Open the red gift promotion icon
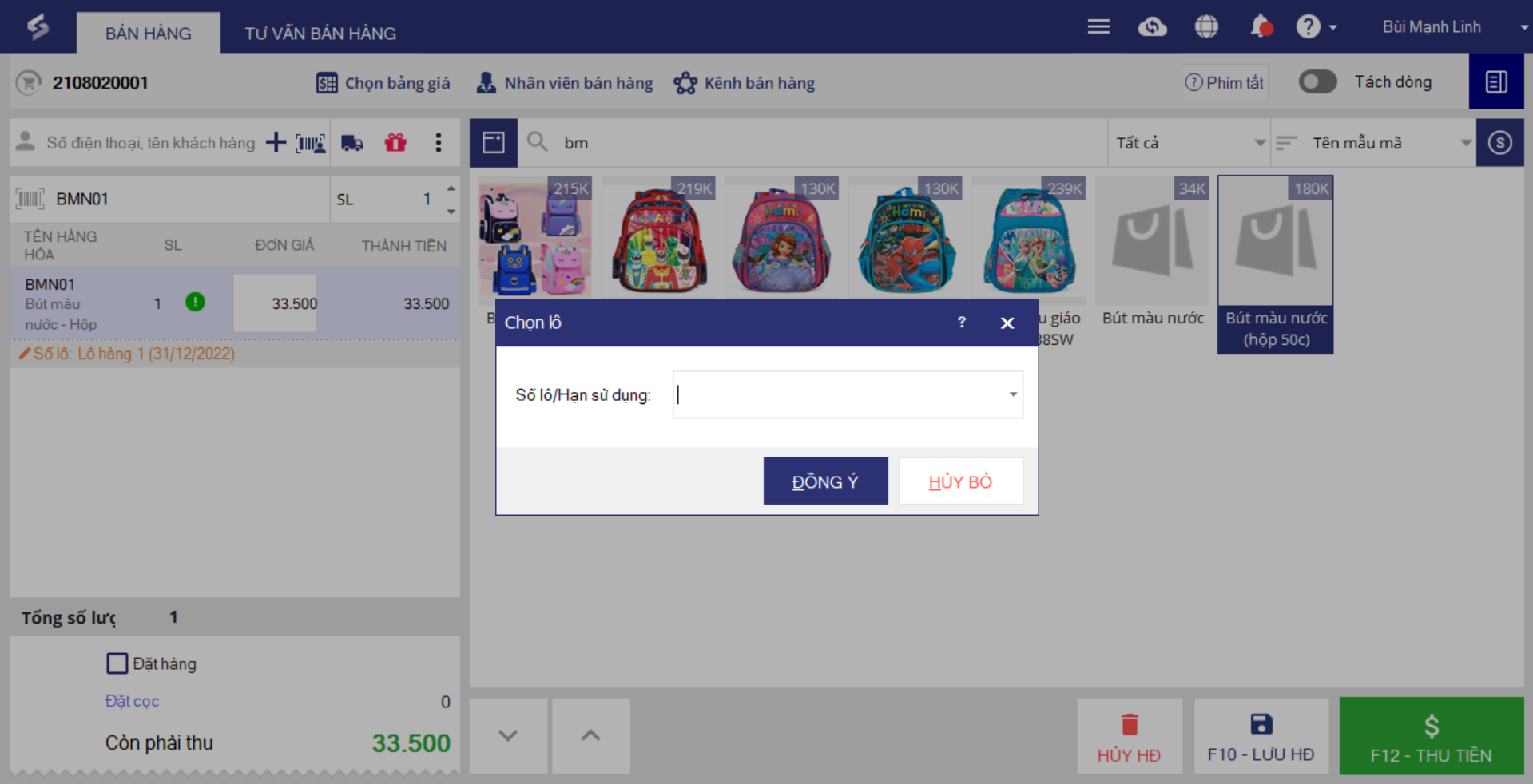This screenshot has width=1533, height=784. point(395,143)
